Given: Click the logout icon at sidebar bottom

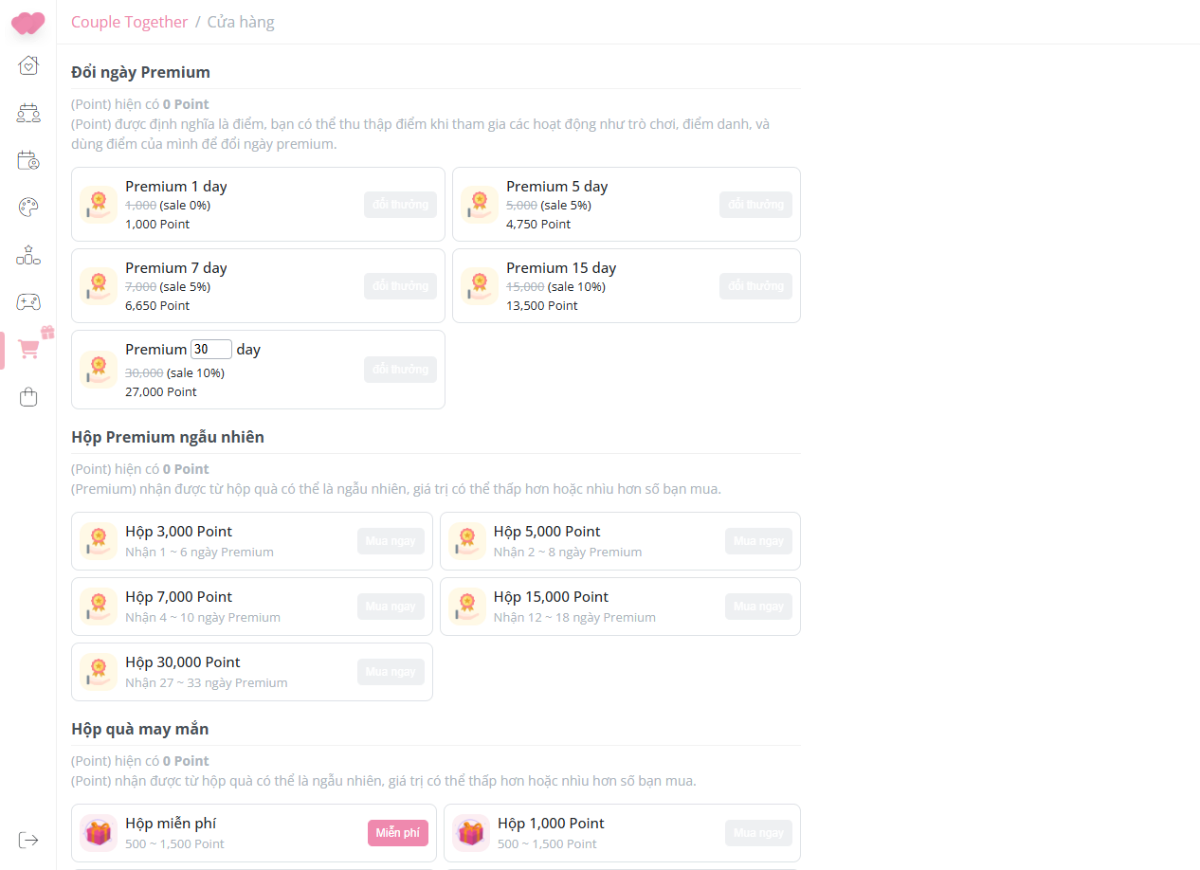Looking at the screenshot, I should (x=28, y=840).
